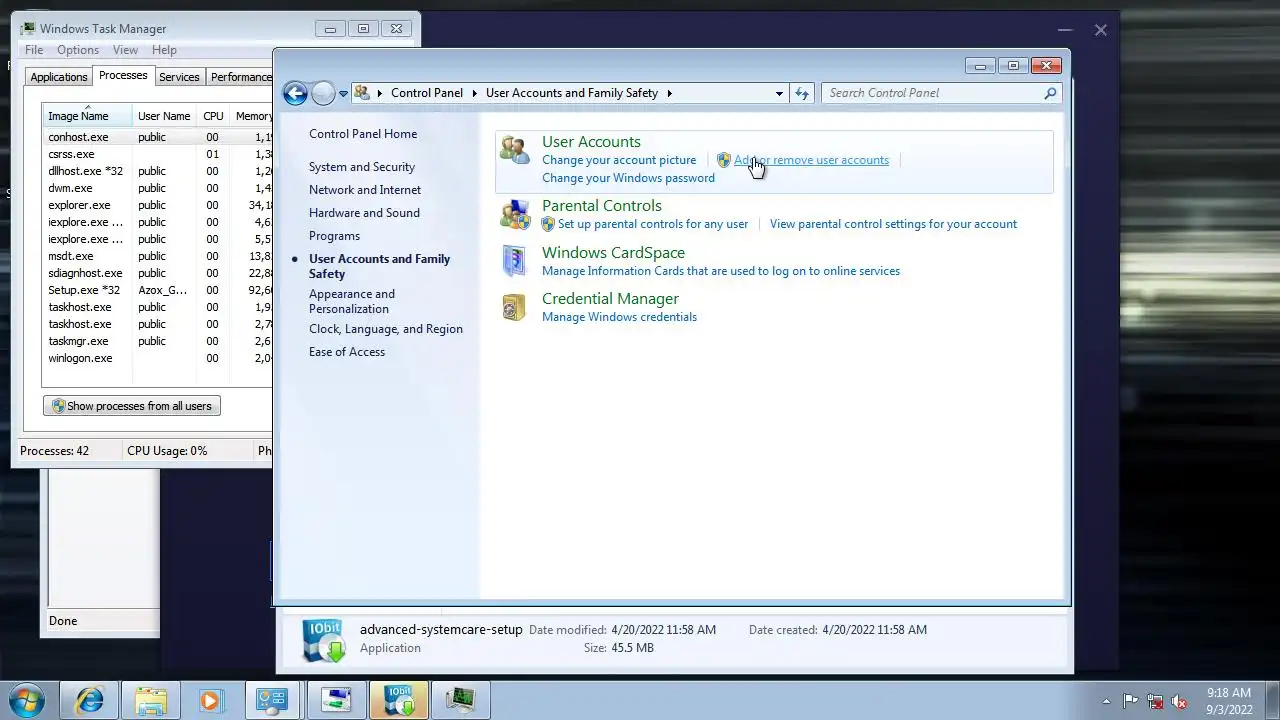This screenshot has height=720, width=1280.
Task: Select explorer.exe process row
Action: click(157, 205)
